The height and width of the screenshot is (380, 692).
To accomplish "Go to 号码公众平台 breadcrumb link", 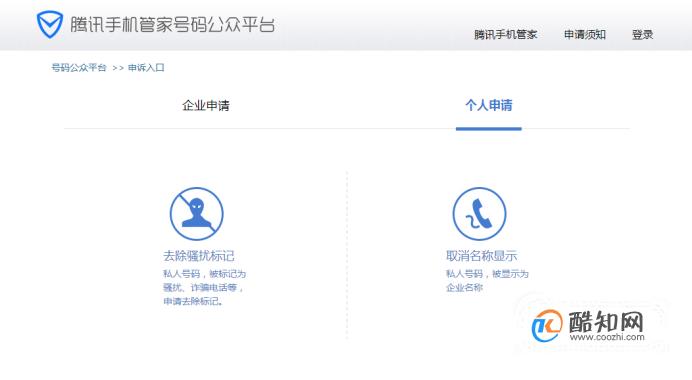I will click(x=79, y=68).
